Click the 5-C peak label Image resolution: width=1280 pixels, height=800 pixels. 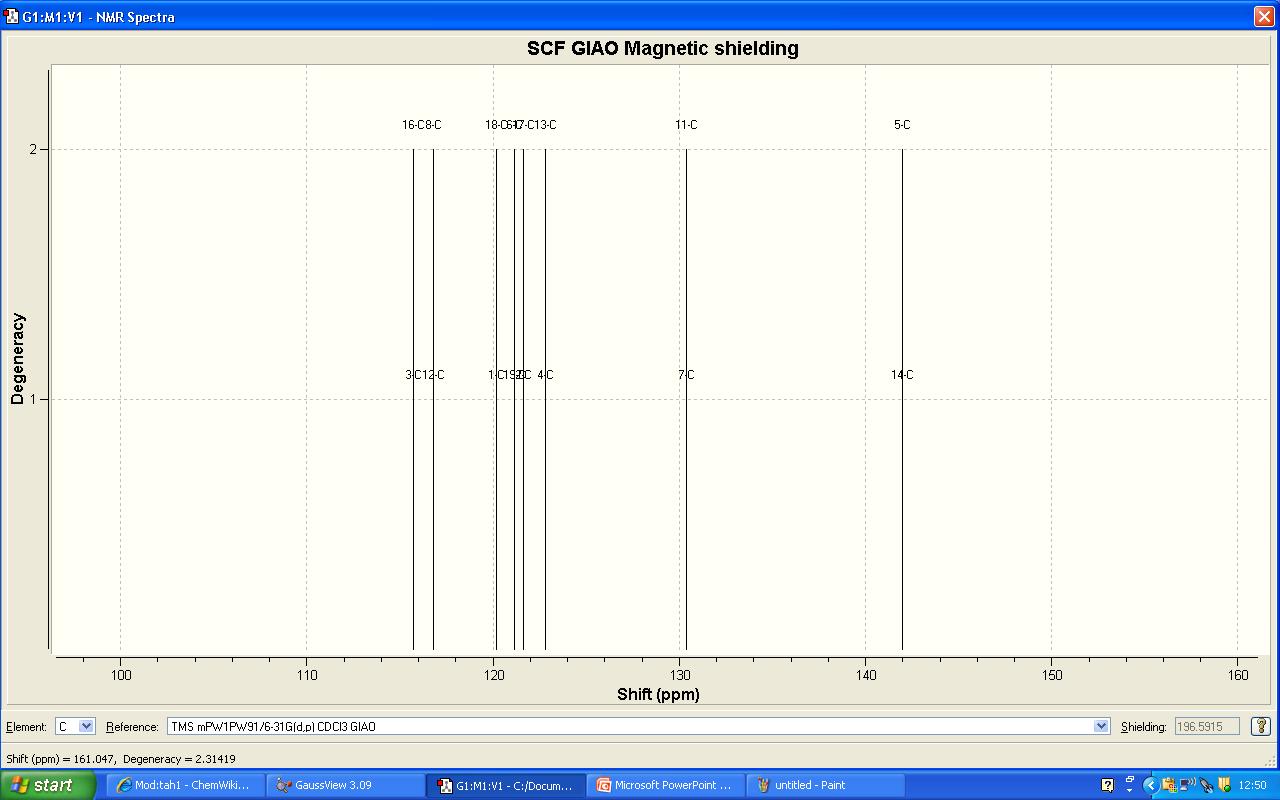(x=902, y=125)
